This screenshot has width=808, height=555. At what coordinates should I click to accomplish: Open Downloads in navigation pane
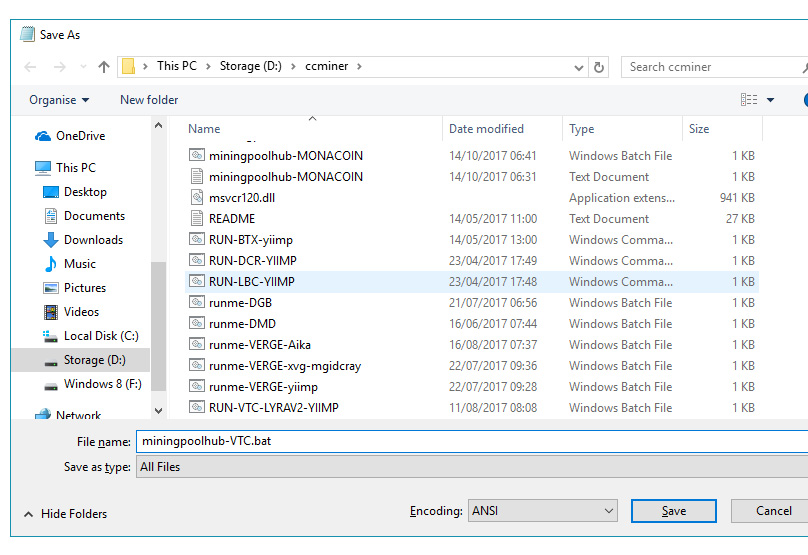point(83,240)
